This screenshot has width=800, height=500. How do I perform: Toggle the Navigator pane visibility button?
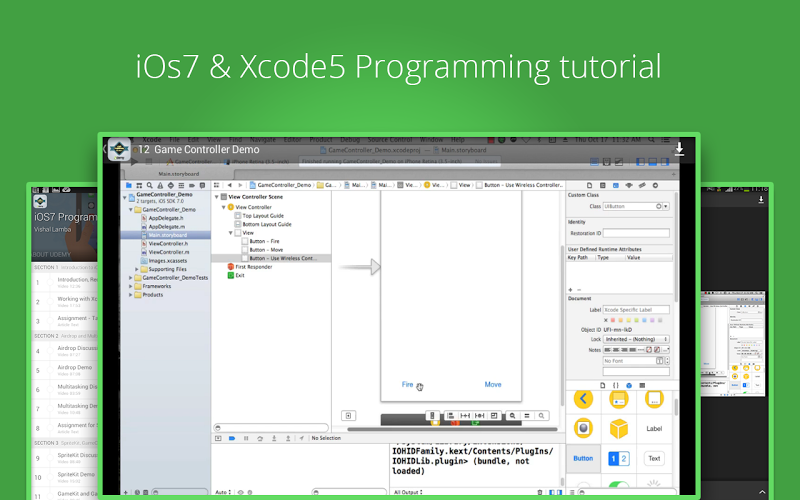(640, 162)
